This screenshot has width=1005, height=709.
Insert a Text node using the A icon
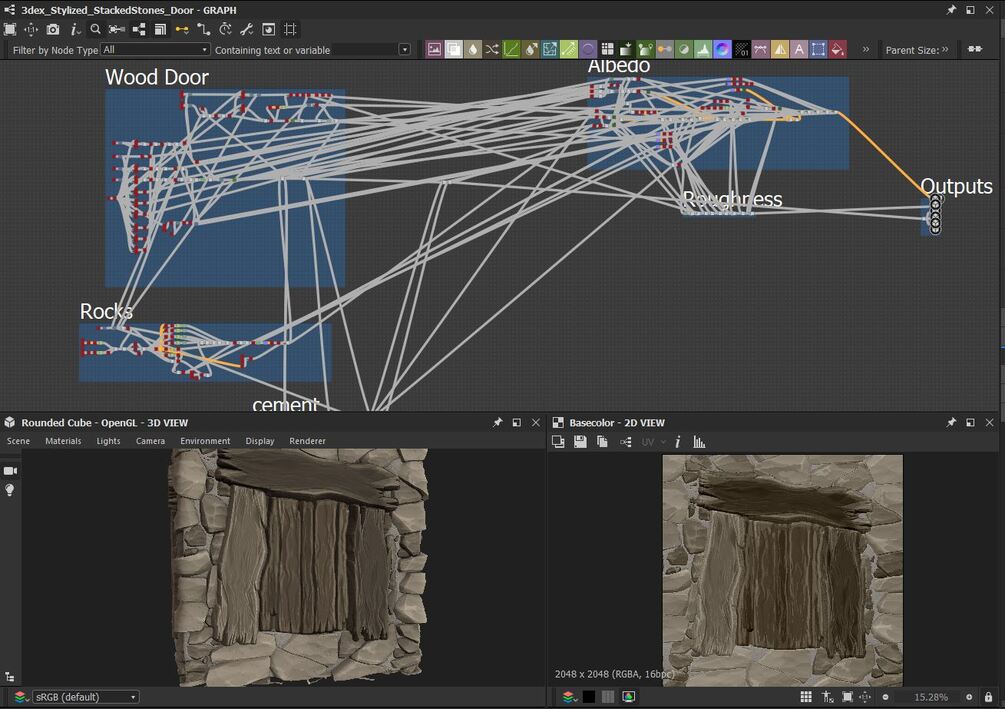(799, 49)
